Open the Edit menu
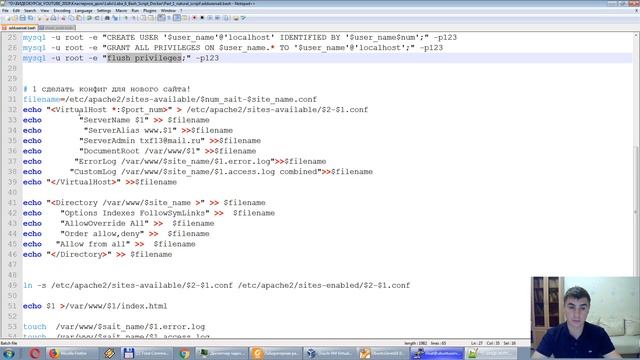The width and height of the screenshot is (640, 360). 16,11
